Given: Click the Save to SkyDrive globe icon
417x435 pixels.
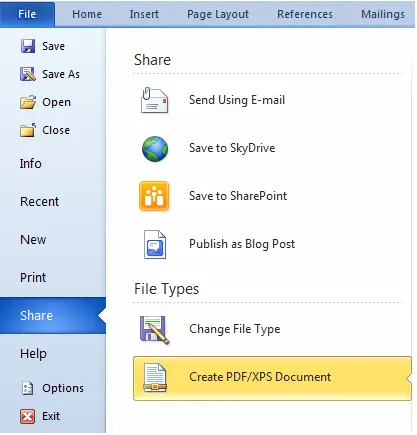Looking at the screenshot, I should click(155, 148).
